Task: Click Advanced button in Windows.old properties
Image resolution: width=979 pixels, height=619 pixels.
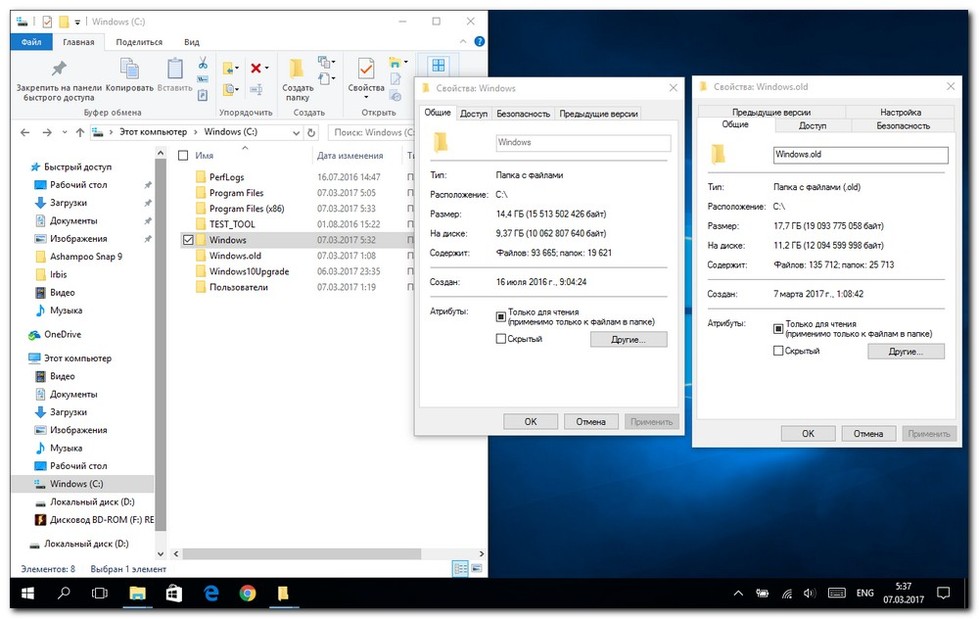Action: [x=905, y=351]
